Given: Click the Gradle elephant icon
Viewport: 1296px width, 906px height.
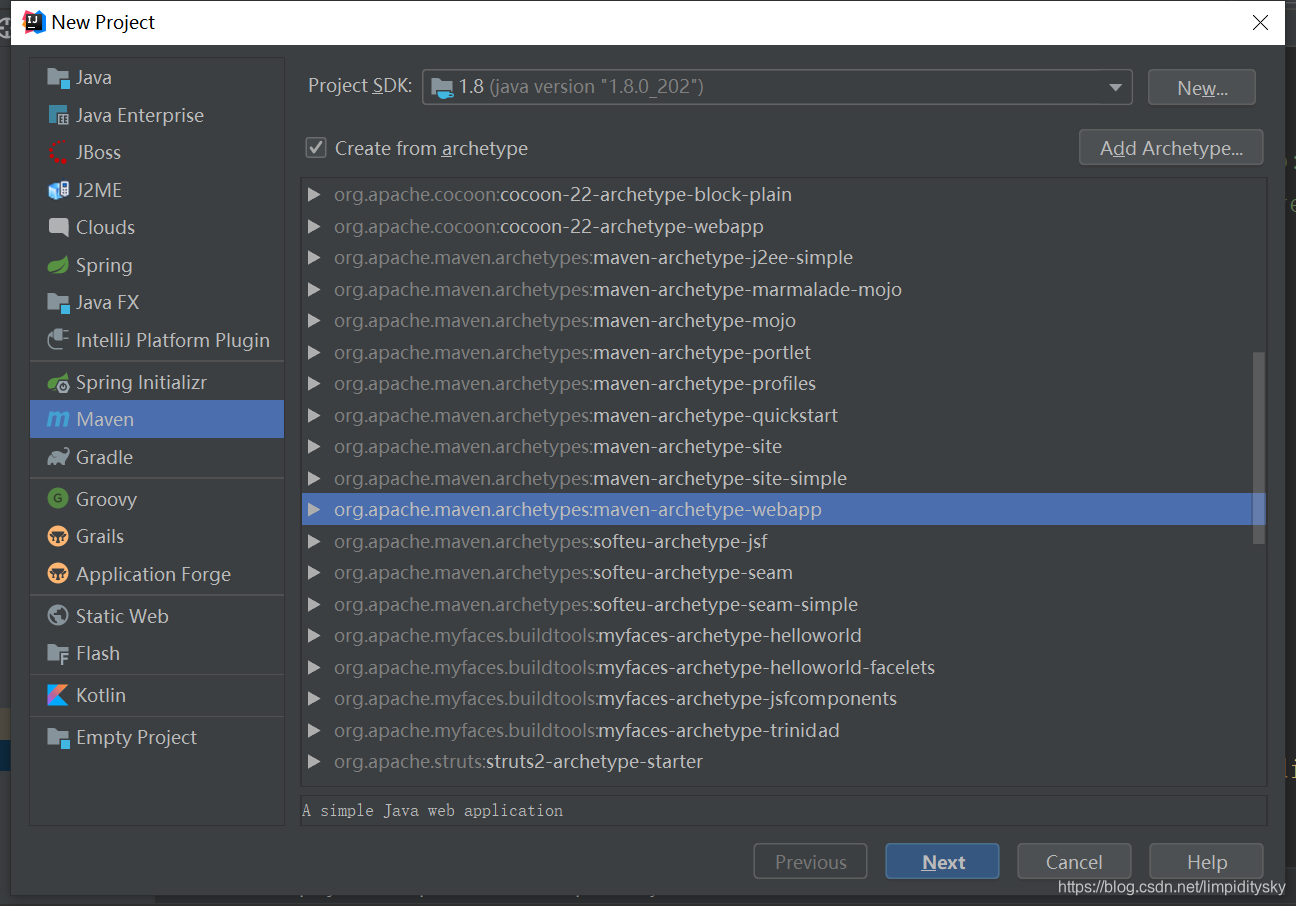Looking at the screenshot, I should (58, 457).
